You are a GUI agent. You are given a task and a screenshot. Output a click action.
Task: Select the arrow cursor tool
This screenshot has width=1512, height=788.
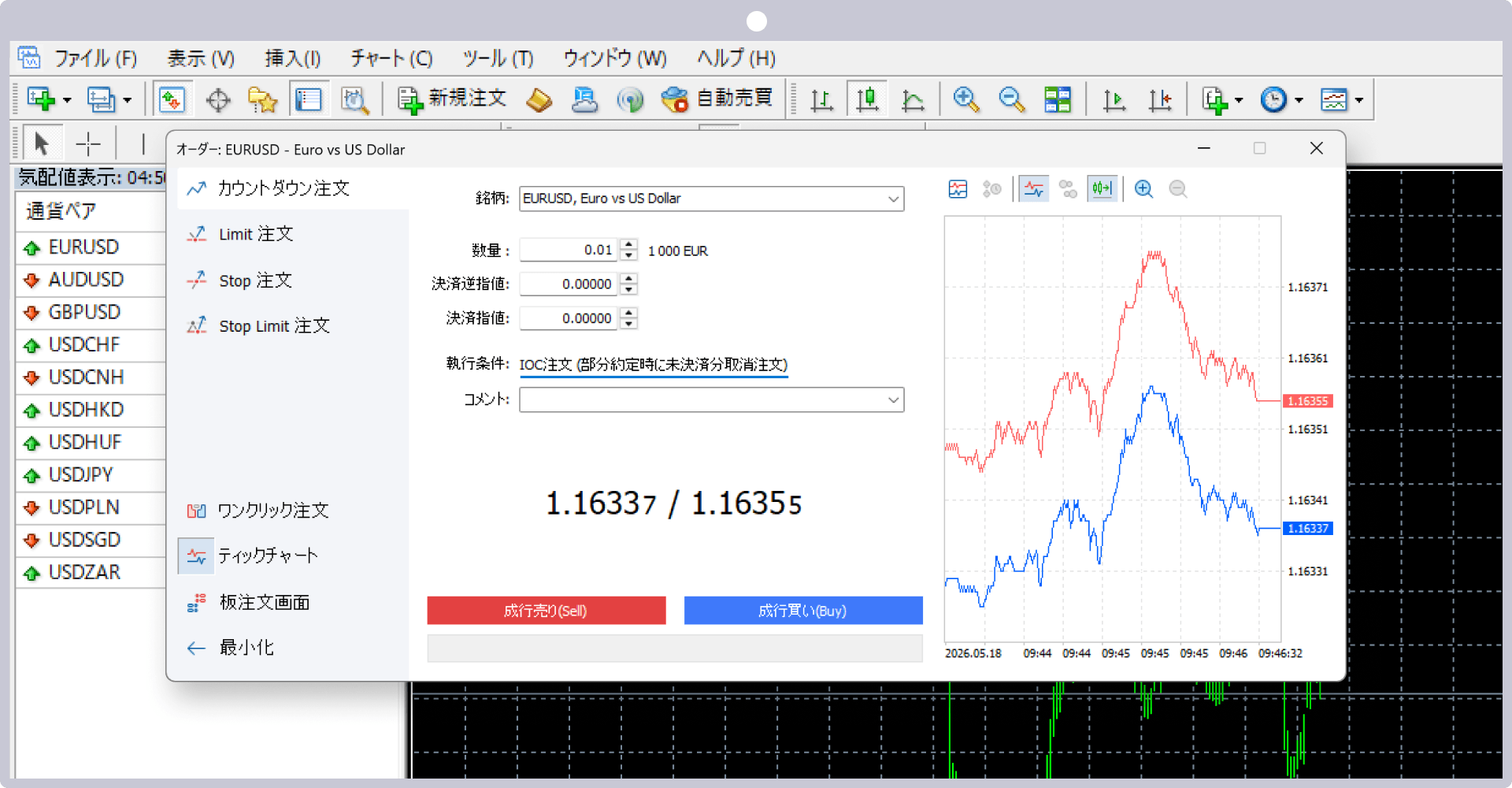[x=41, y=143]
